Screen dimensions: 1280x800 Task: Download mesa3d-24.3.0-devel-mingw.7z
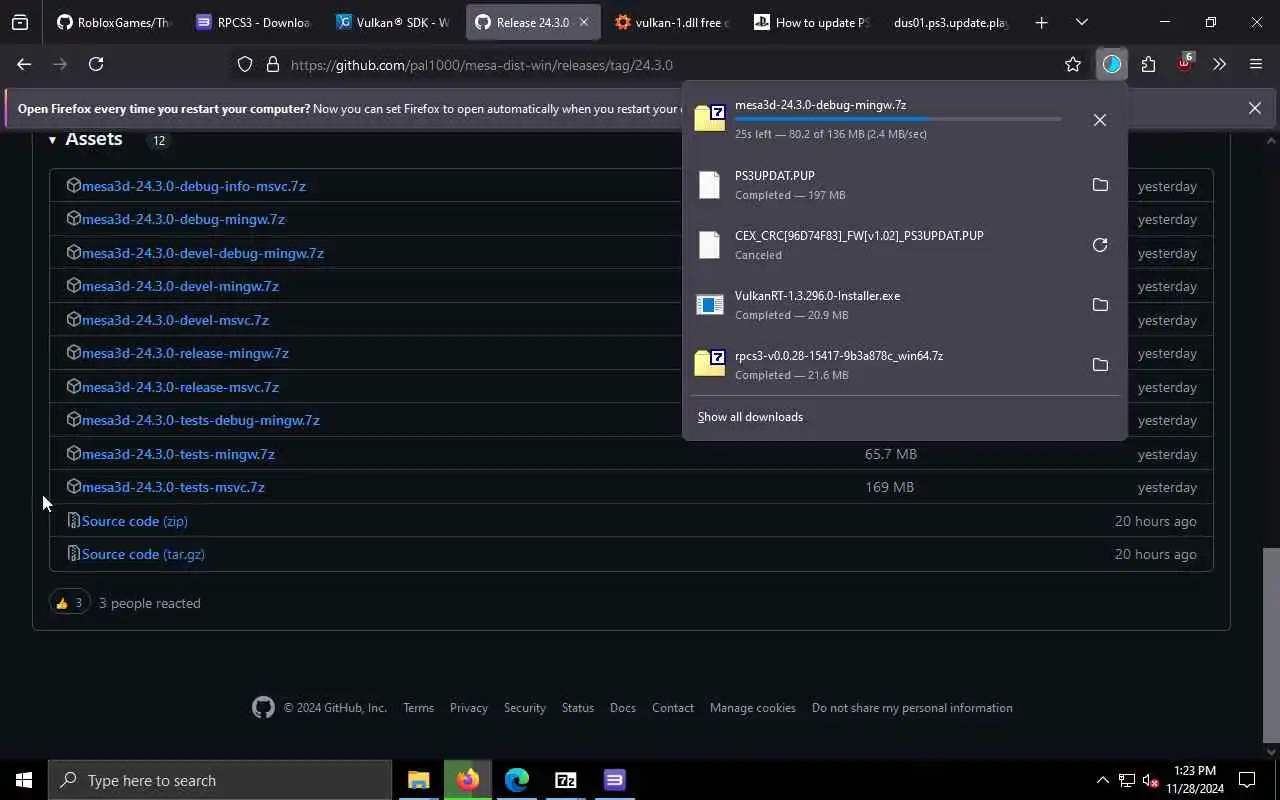pyautogui.click(x=180, y=286)
